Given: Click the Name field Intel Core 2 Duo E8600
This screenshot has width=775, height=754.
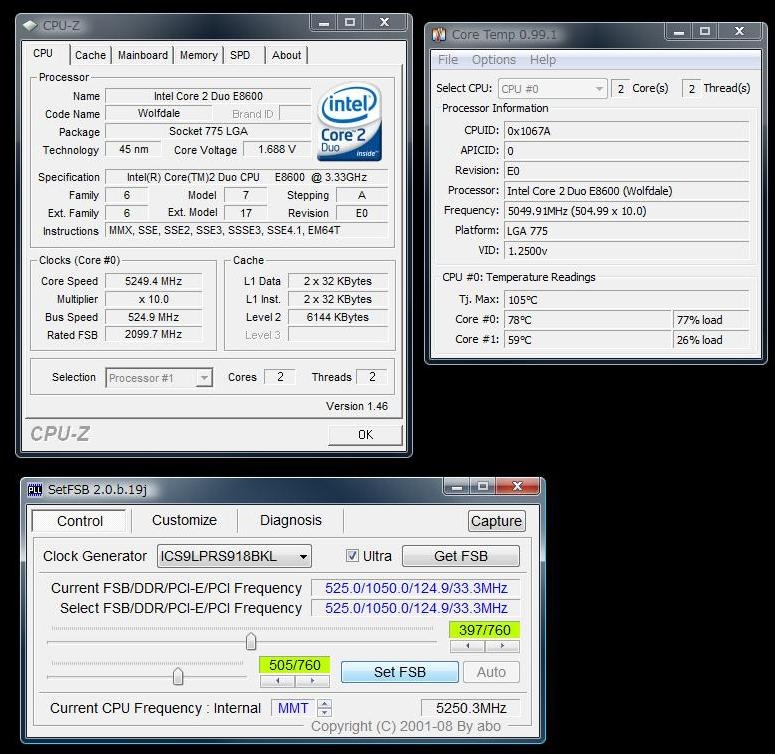Looking at the screenshot, I should pyautogui.click(x=208, y=96).
